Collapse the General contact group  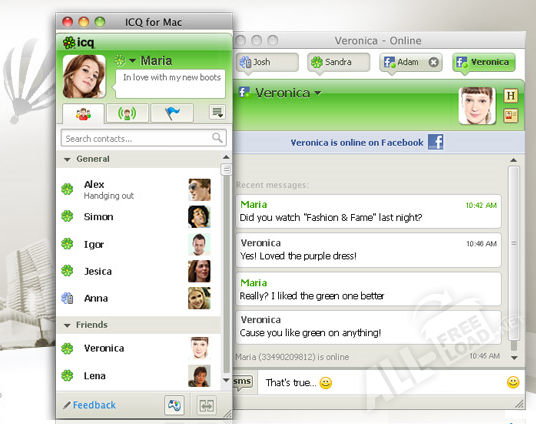click(67, 159)
